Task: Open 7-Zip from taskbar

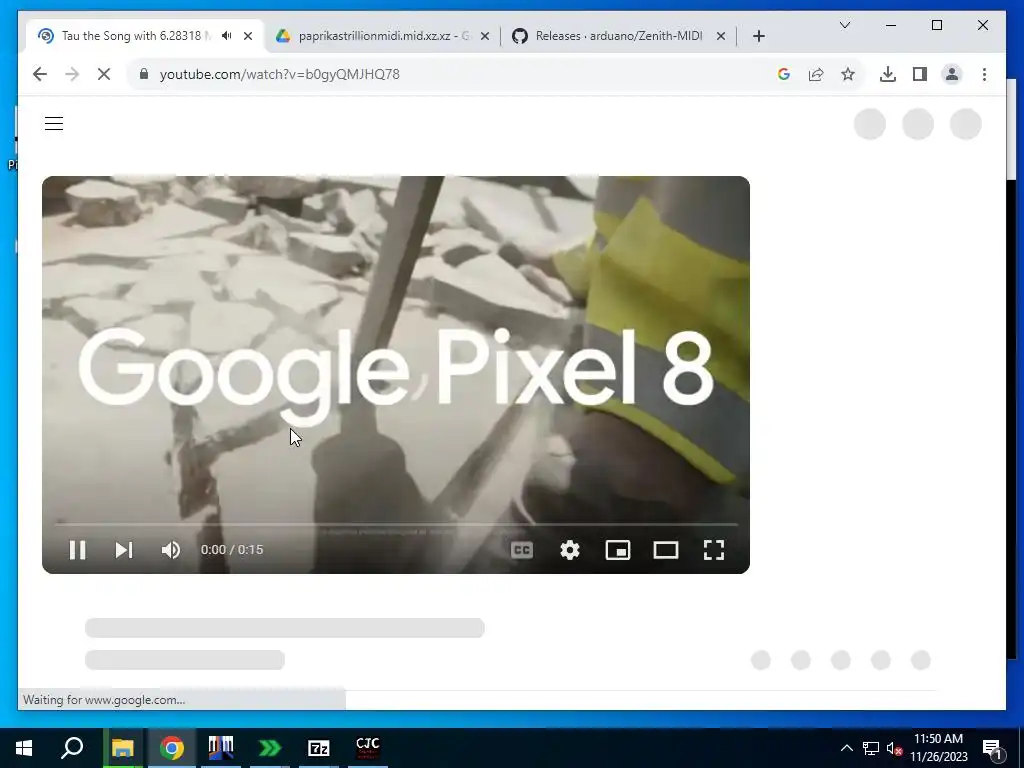Action: (319, 748)
